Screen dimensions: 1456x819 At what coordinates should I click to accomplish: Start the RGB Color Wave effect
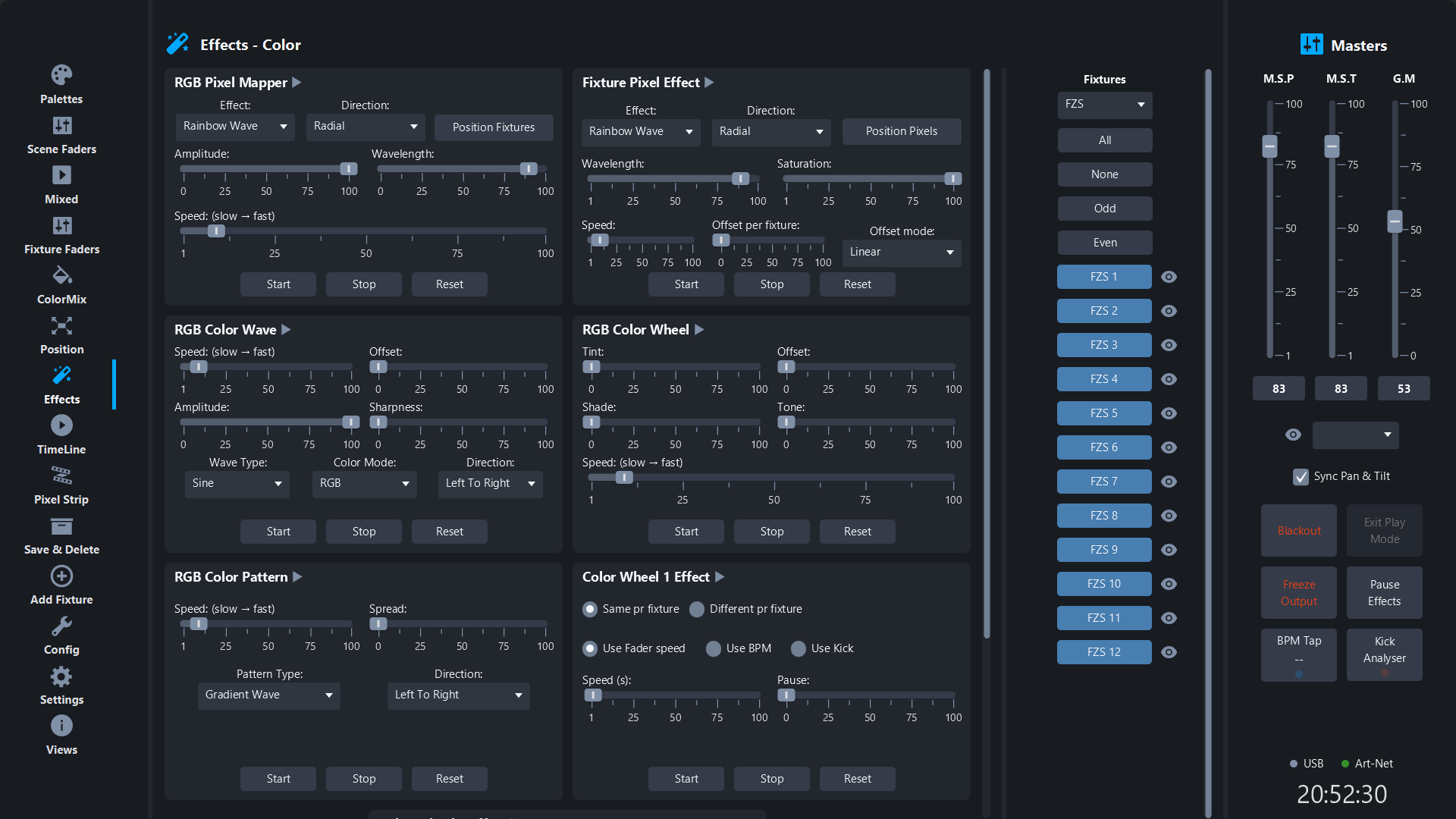[x=278, y=532]
